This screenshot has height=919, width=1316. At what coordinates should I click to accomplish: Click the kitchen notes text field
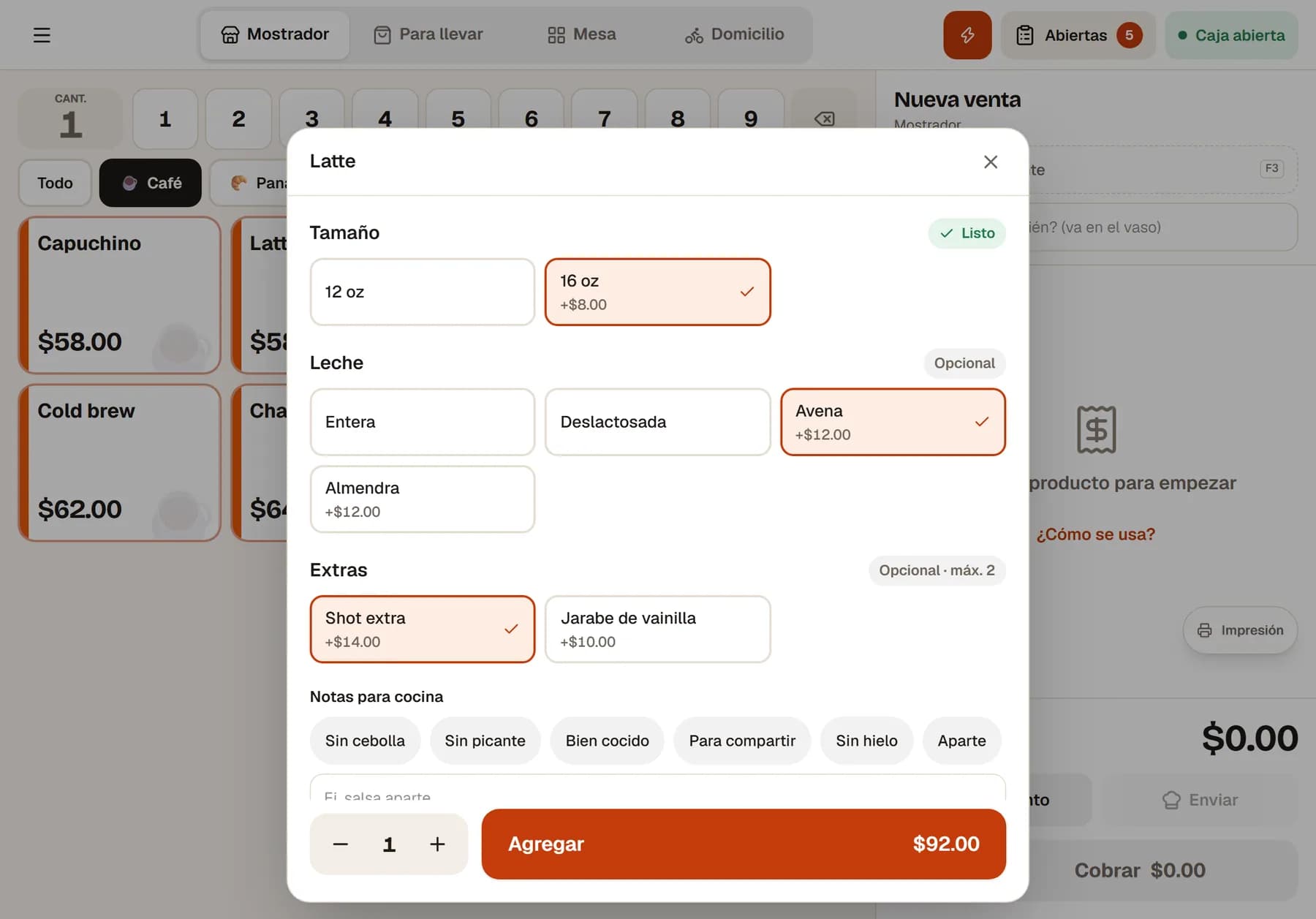pyautogui.click(x=657, y=788)
